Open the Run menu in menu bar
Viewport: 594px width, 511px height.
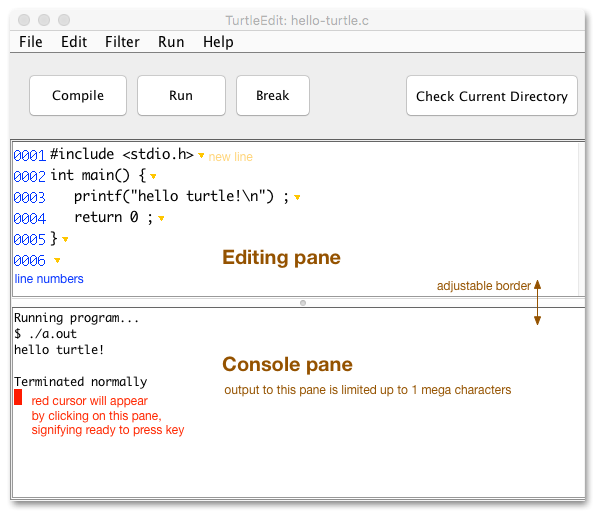[x=171, y=42]
